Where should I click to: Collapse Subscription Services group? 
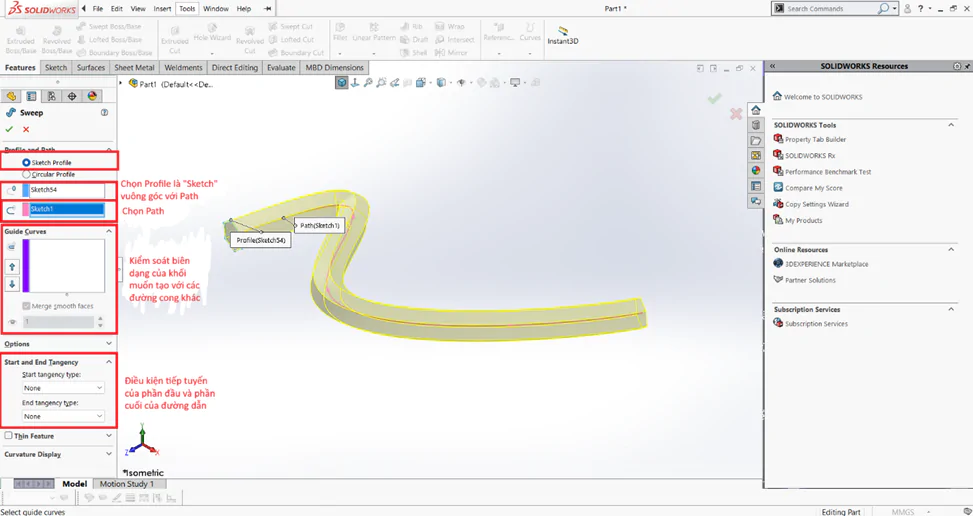(x=951, y=309)
